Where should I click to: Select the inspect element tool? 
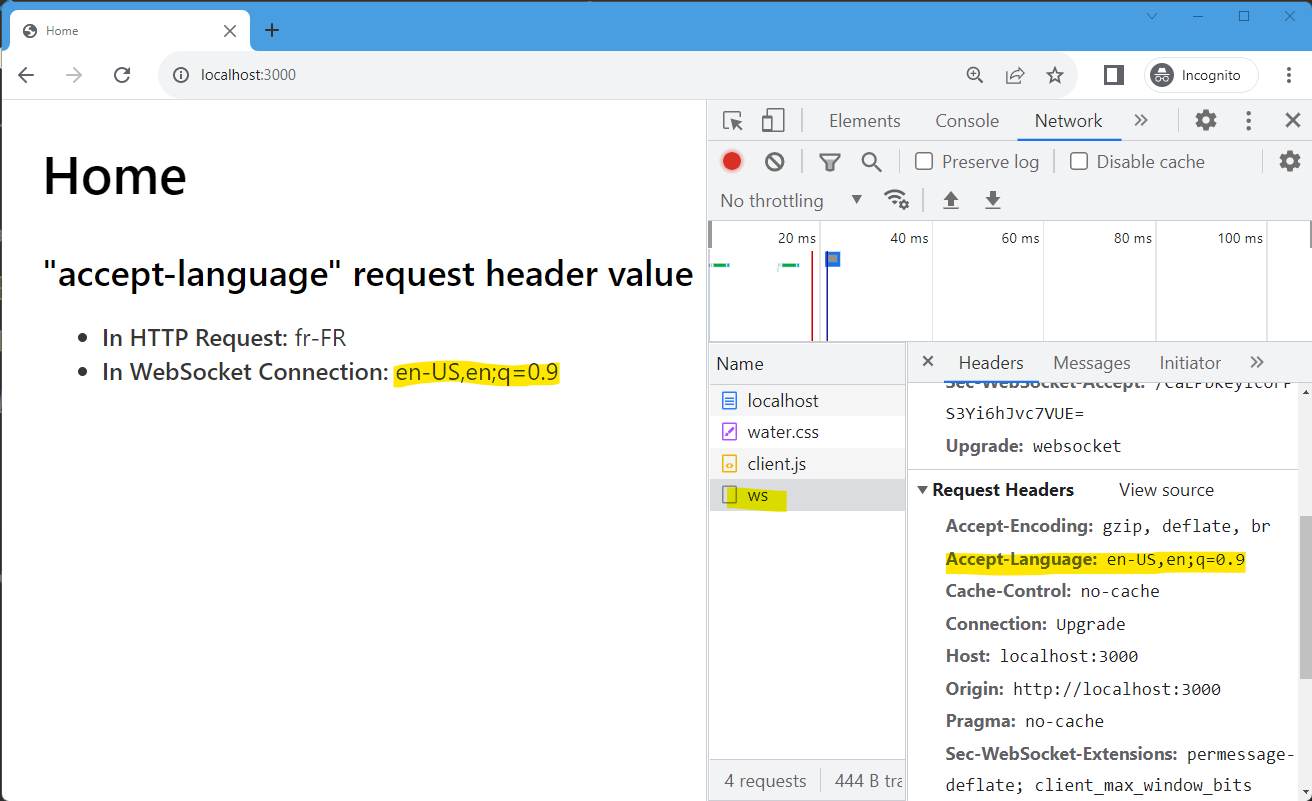(x=731, y=119)
